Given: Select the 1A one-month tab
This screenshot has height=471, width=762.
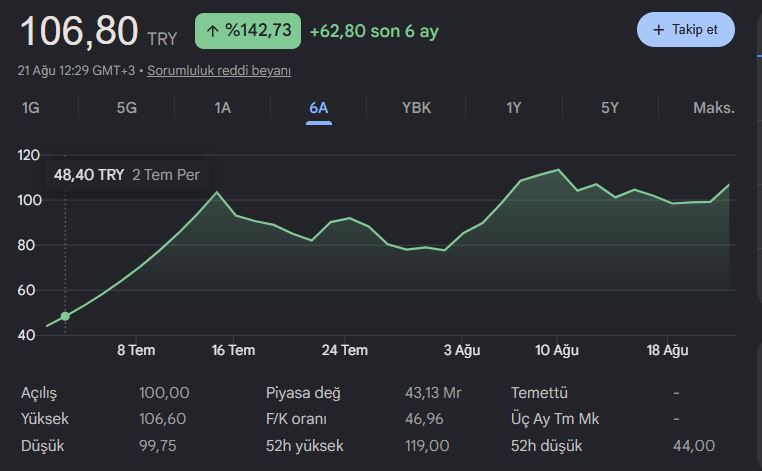Looking at the screenshot, I should click(223, 107).
